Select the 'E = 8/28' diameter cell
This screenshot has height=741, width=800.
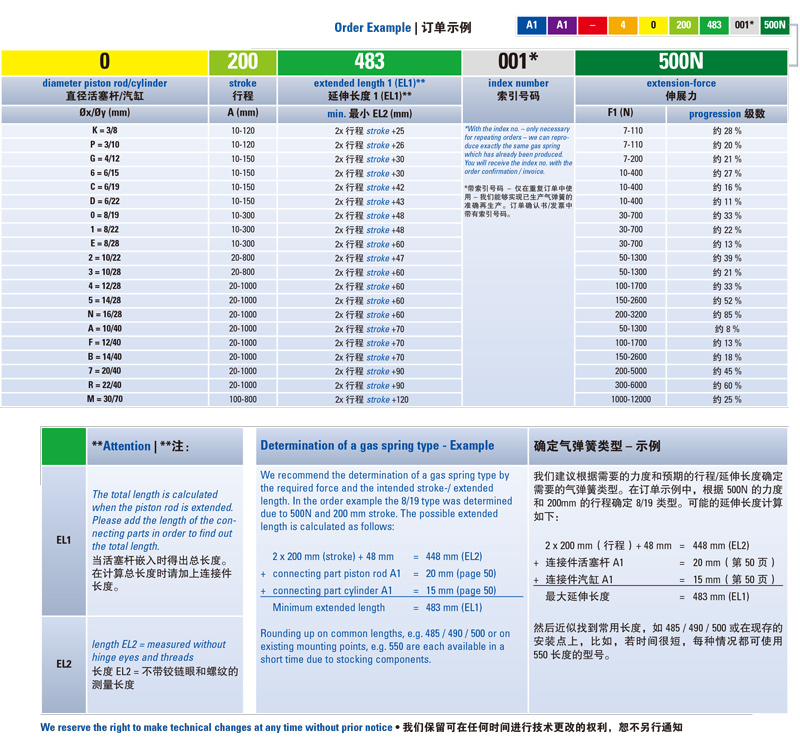(x=105, y=244)
